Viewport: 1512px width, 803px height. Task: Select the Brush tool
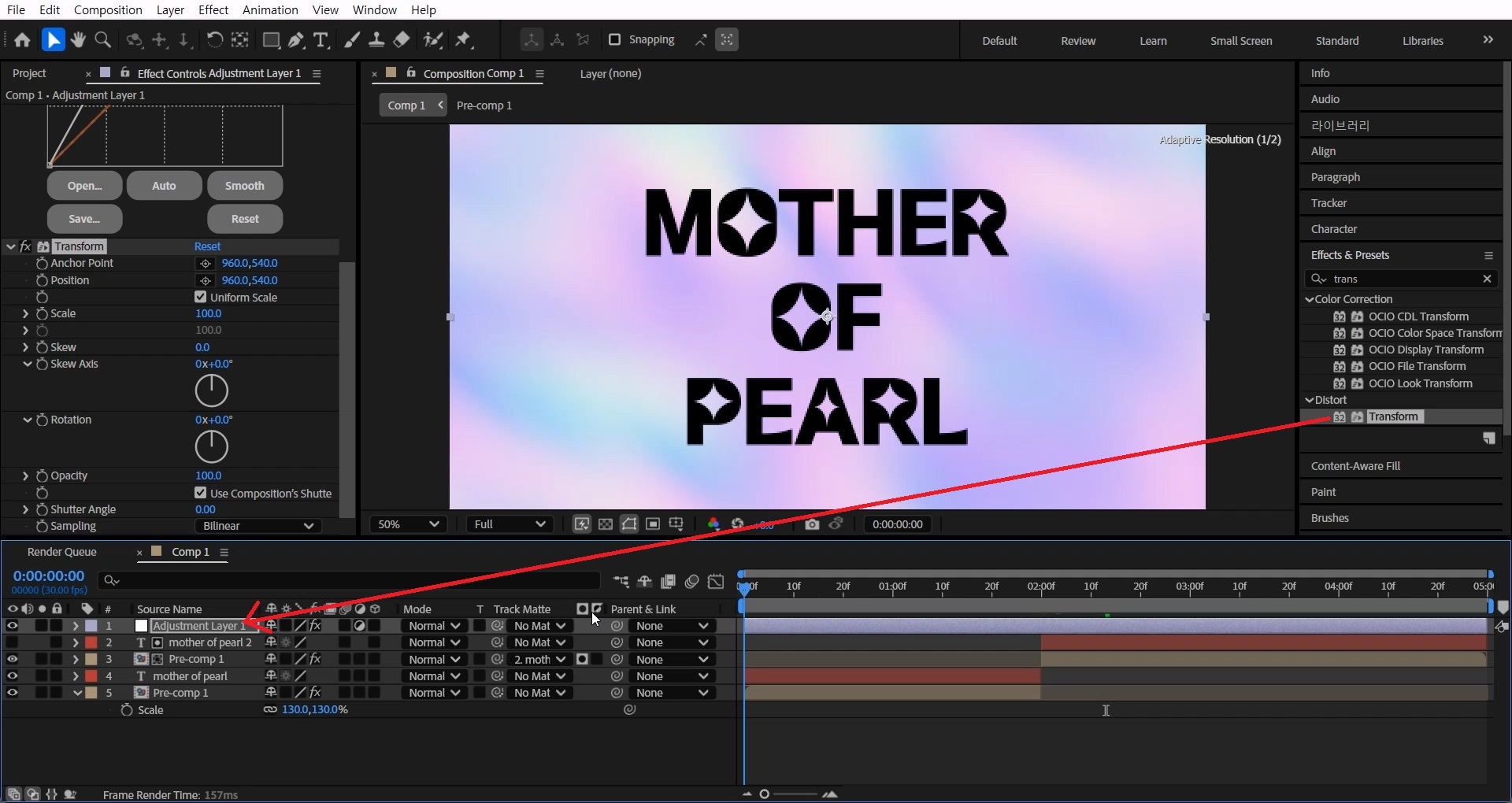point(352,40)
